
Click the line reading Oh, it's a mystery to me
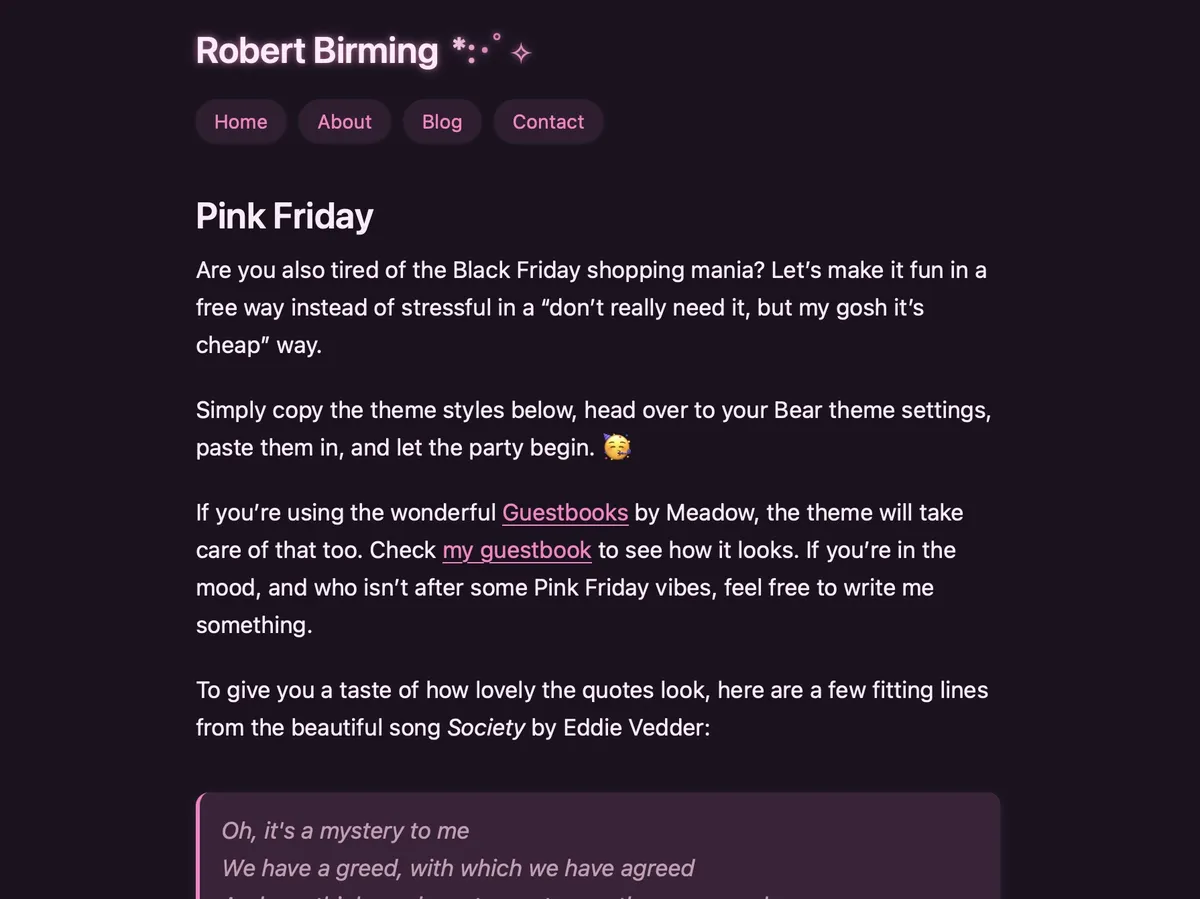pos(345,830)
